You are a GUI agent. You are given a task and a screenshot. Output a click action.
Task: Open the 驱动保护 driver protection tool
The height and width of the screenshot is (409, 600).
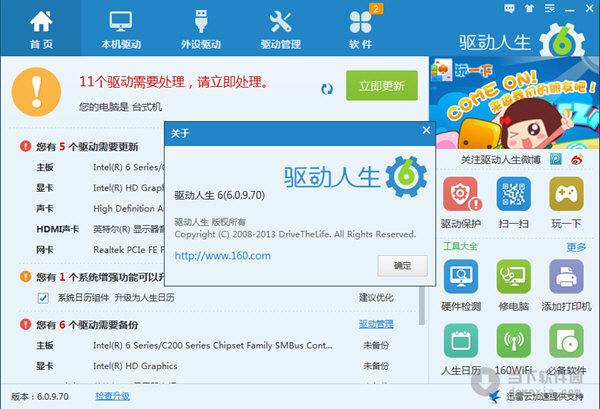[x=461, y=197]
